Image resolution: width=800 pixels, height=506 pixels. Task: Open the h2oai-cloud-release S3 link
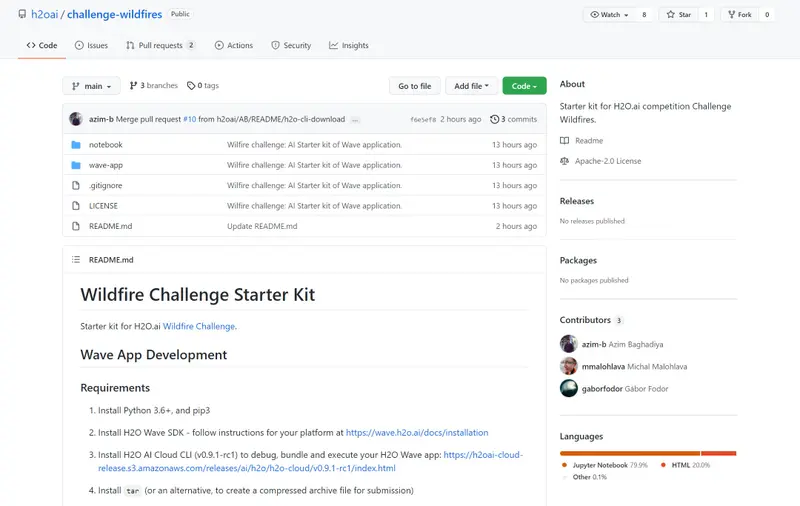pyautogui.click(x=311, y=461)
